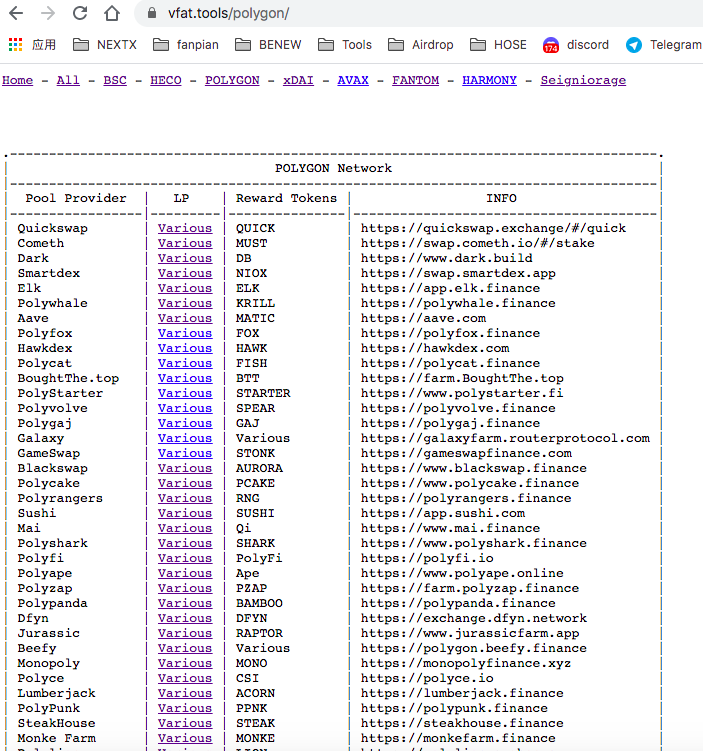This screenshot has height=751, width=703.
Task: Select the https://polyfi.io info text
Action: (427, 558)
